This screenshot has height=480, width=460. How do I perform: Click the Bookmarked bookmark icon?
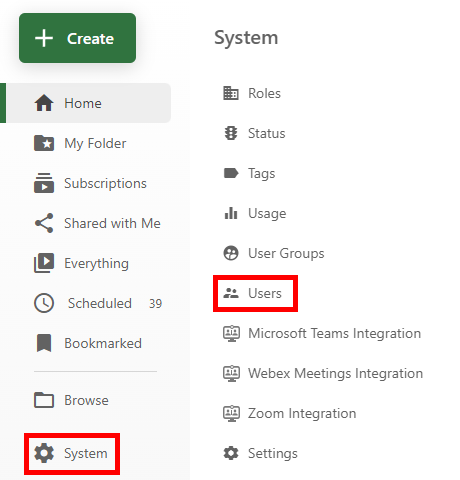tap(44, 343)
